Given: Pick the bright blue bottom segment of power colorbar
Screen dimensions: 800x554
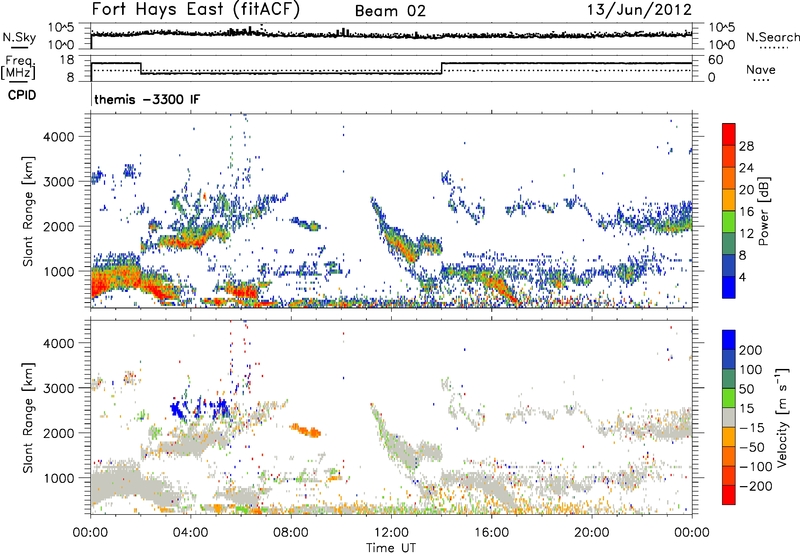Looking at the screenshot, I should point(729,287).
